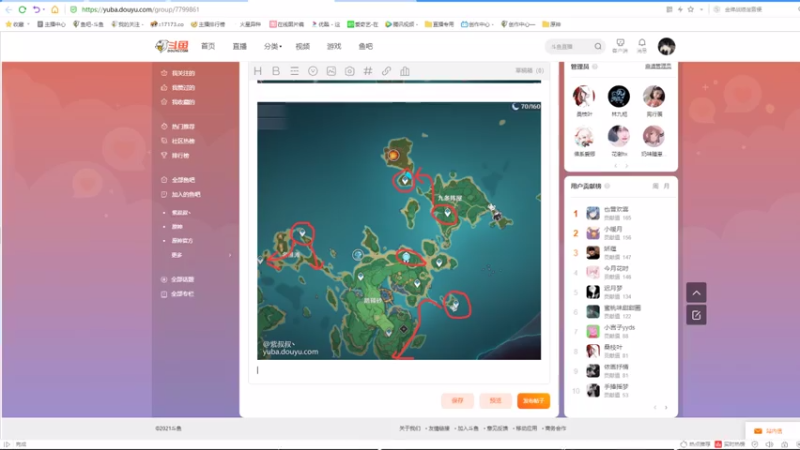Reload page with the browser refresh icon
Viewport: 800px width, 450px height.
(22, 9)
